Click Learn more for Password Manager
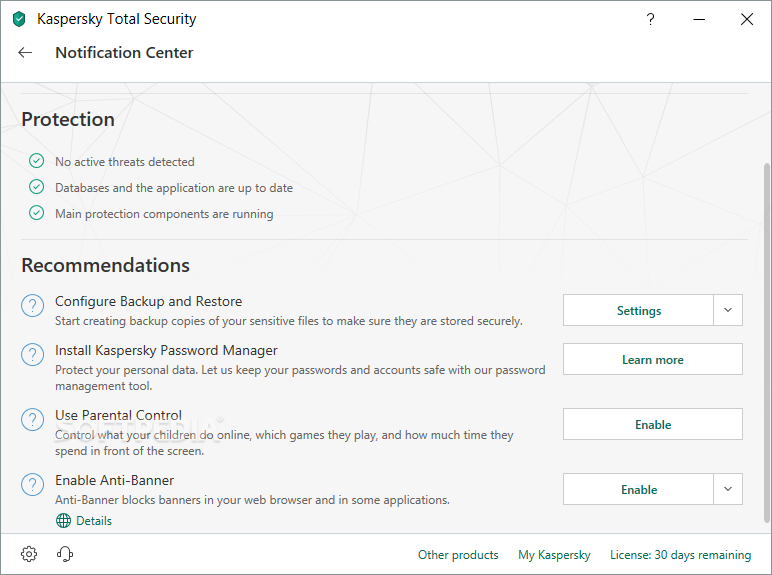 point(653,359)
